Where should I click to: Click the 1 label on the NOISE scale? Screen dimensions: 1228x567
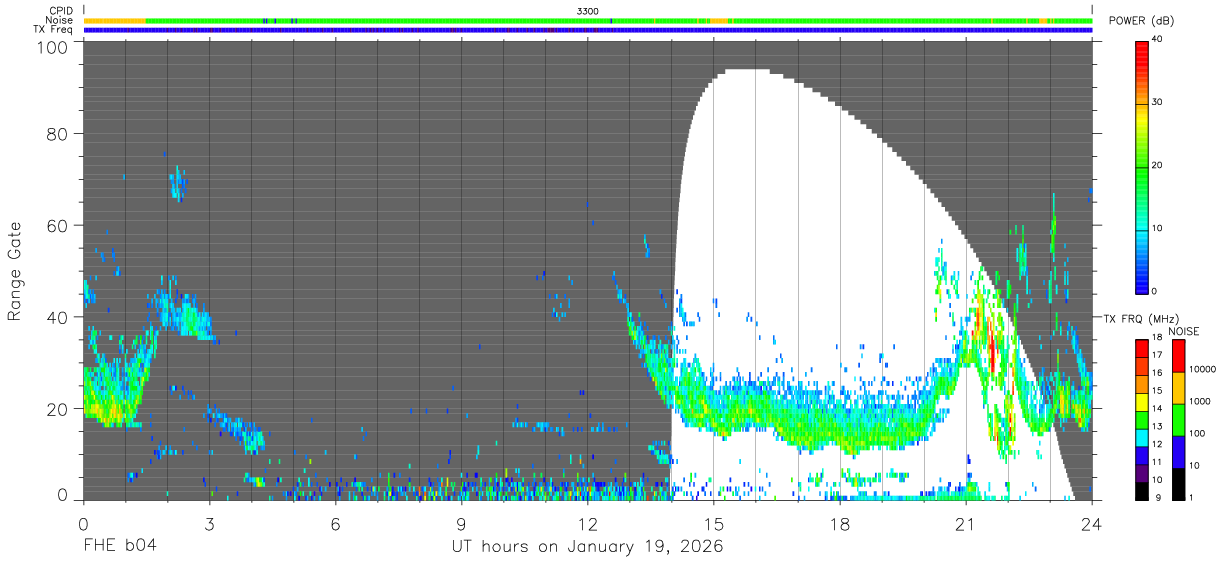click(x=1191, y=497)
